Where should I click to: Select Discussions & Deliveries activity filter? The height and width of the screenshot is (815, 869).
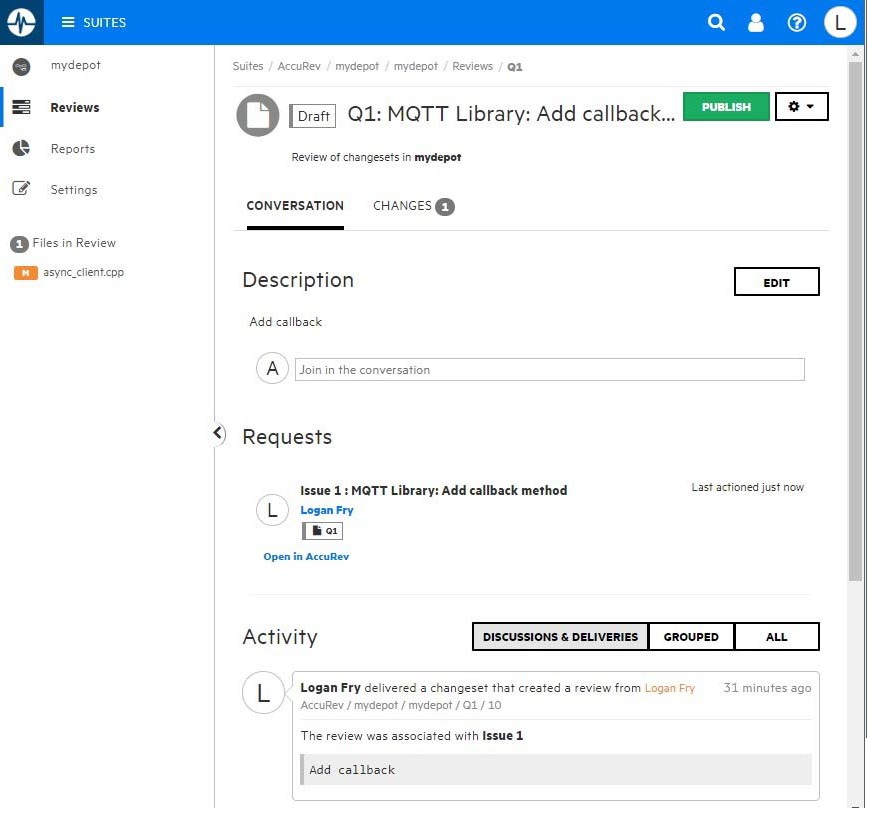pyautogui.click(x=560, y=637)
